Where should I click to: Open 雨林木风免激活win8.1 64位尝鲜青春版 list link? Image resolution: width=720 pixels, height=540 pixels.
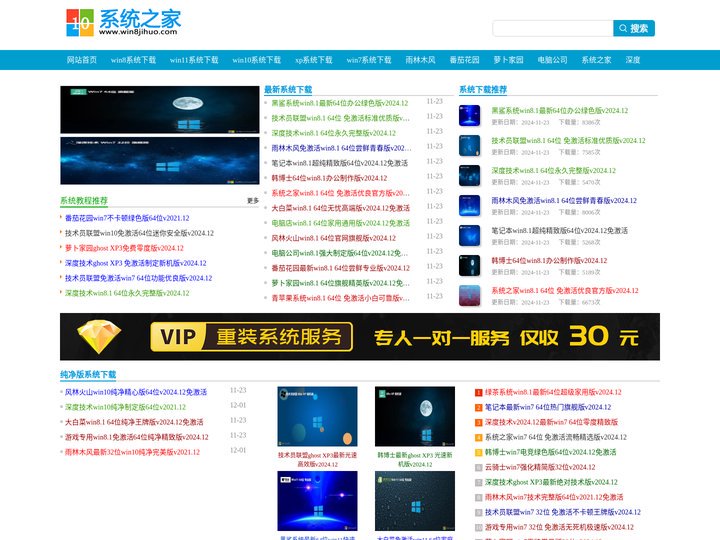(341, 148)
